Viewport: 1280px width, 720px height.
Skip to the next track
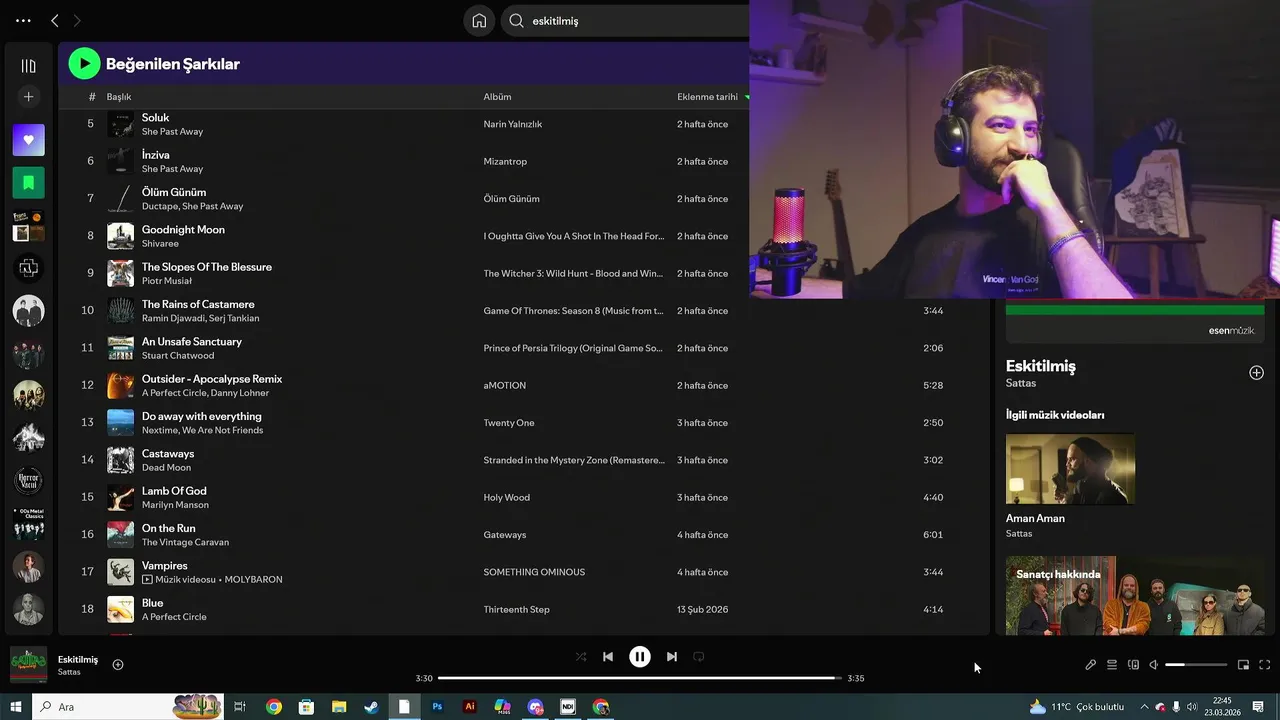coord(672,657)
